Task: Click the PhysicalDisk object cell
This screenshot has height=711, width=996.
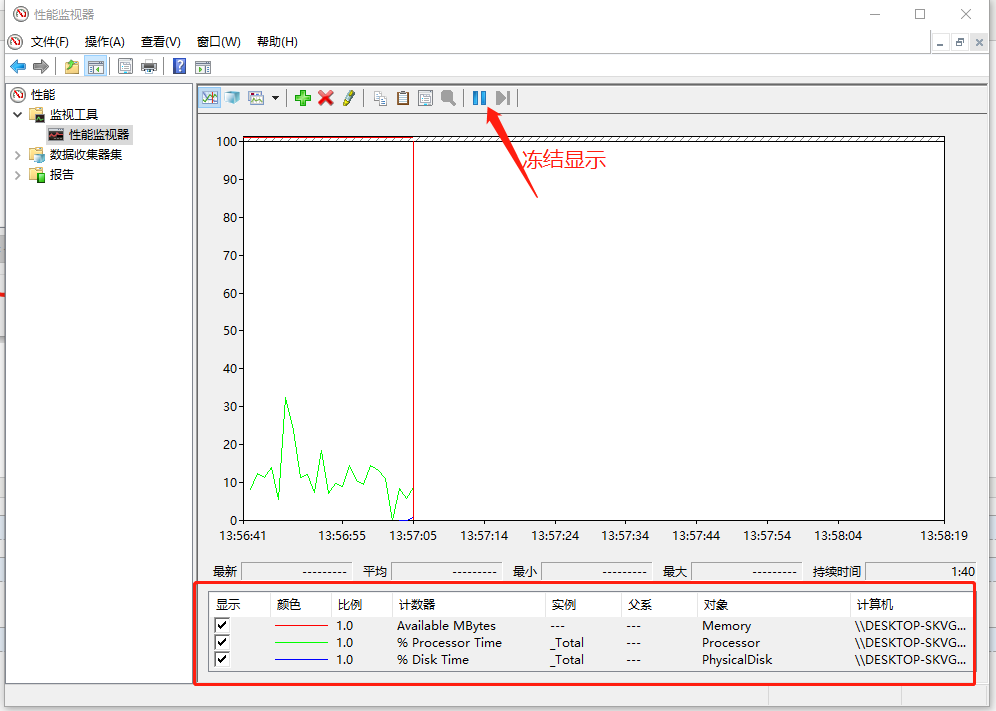Action: coord(737,660)
